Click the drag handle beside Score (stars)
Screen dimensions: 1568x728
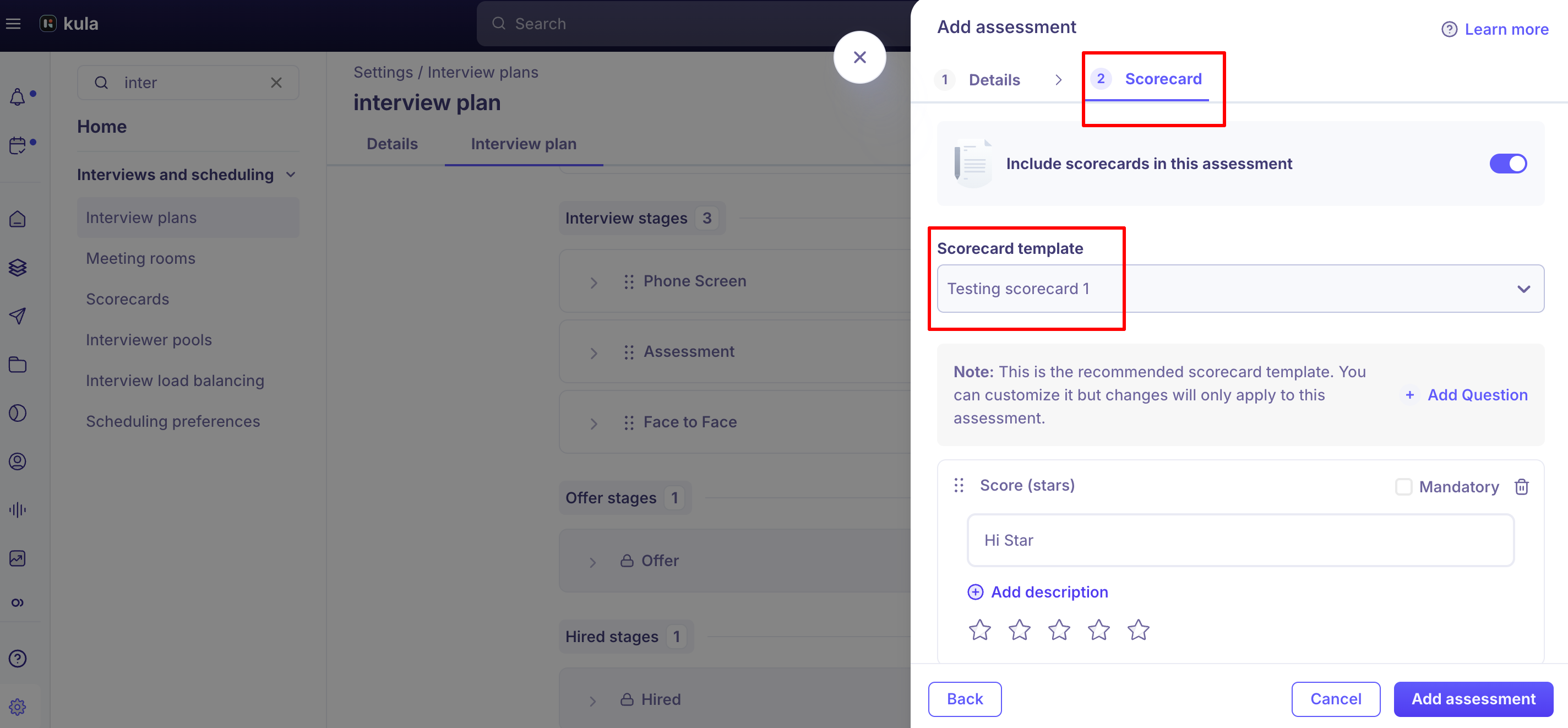click(x=959, y=485)
